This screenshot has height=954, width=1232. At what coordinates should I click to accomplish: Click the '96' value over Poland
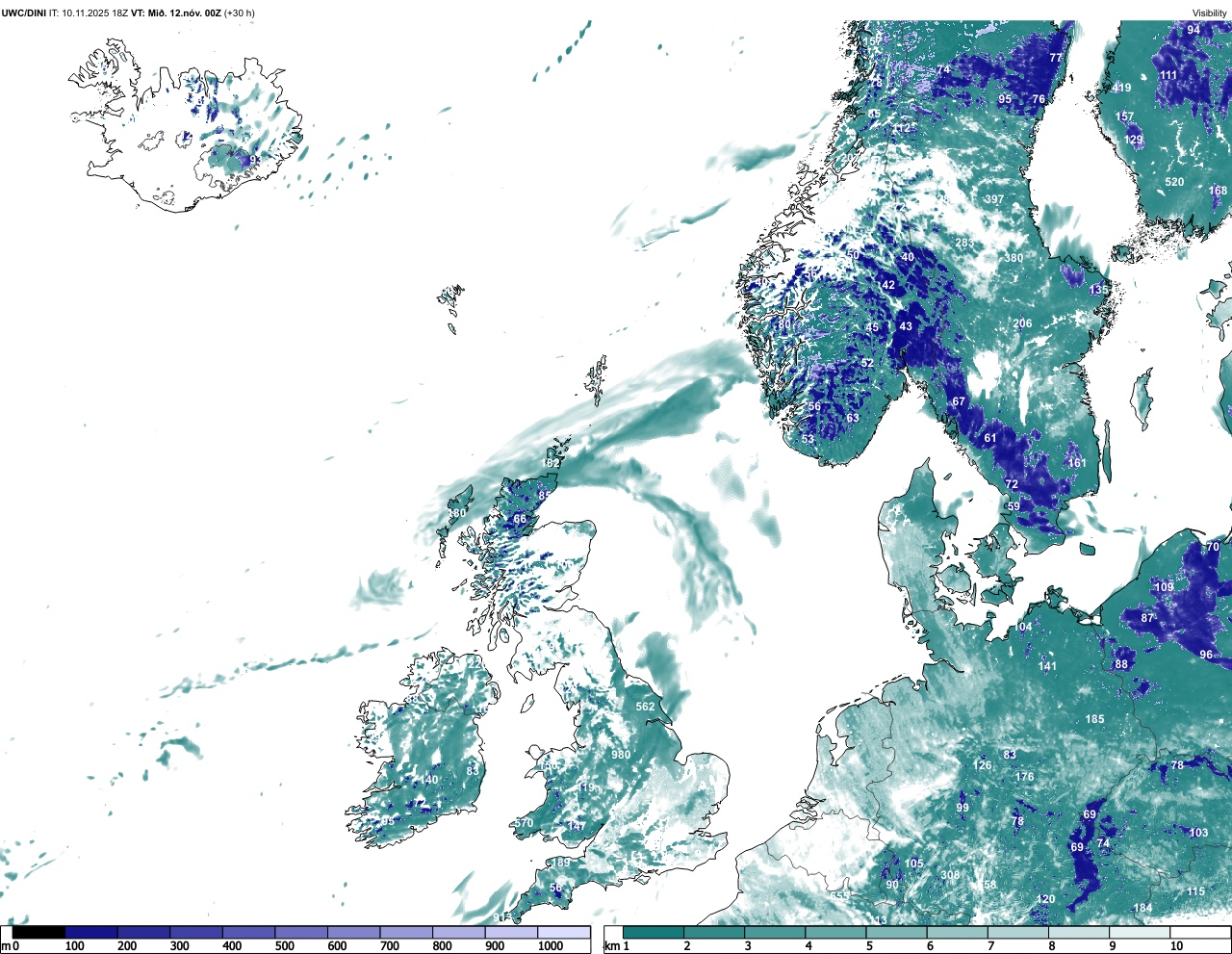tap(1206, 655)
